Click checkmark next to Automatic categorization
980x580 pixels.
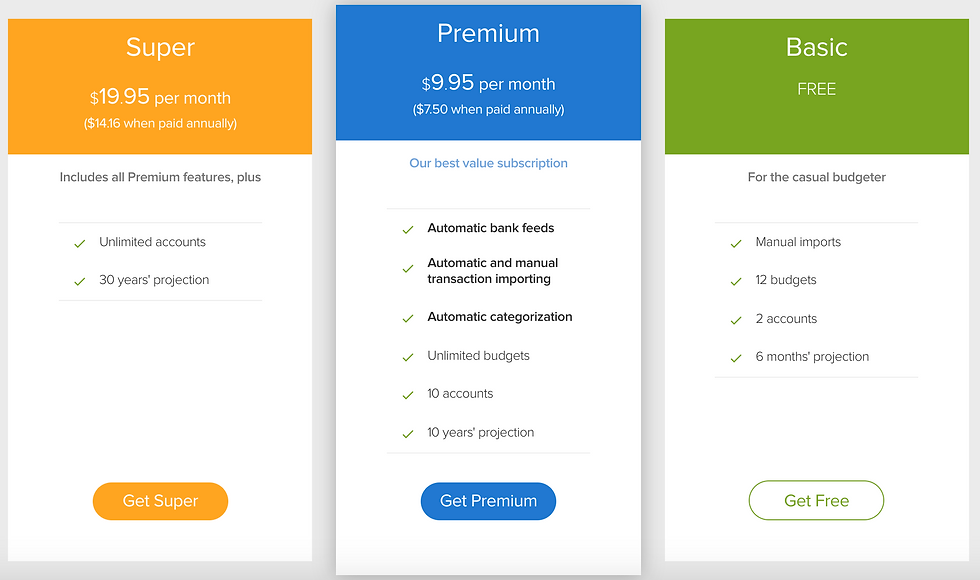click(x=408, y=318)
